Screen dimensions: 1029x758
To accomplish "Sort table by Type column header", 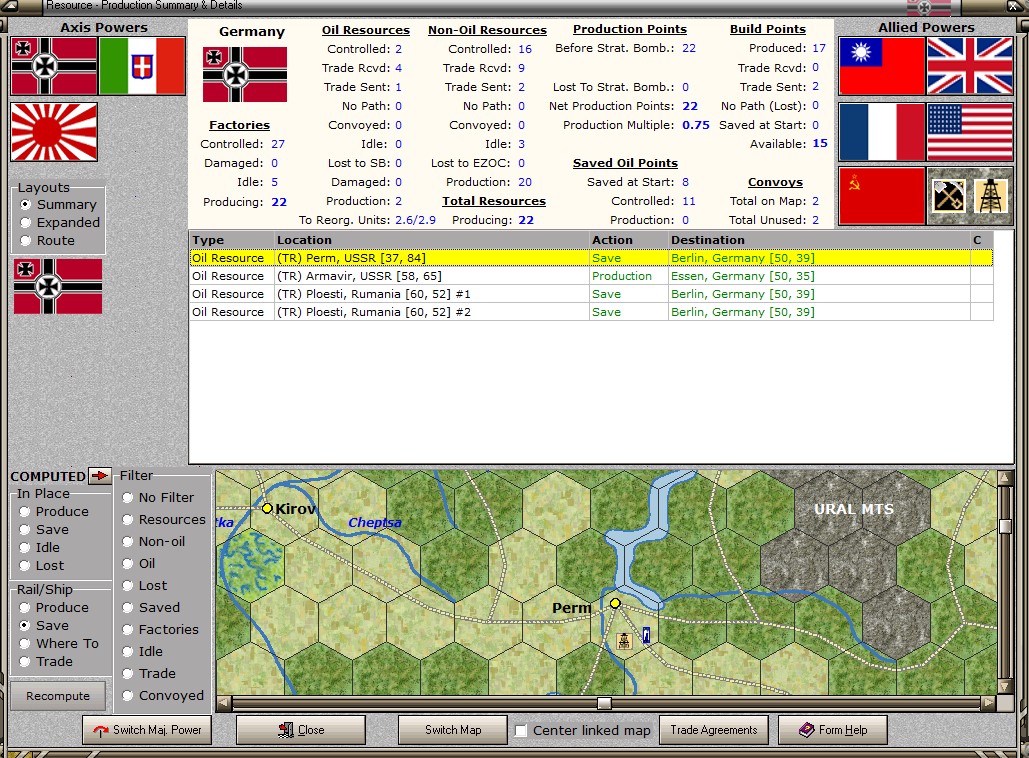I will click(232, 240).
